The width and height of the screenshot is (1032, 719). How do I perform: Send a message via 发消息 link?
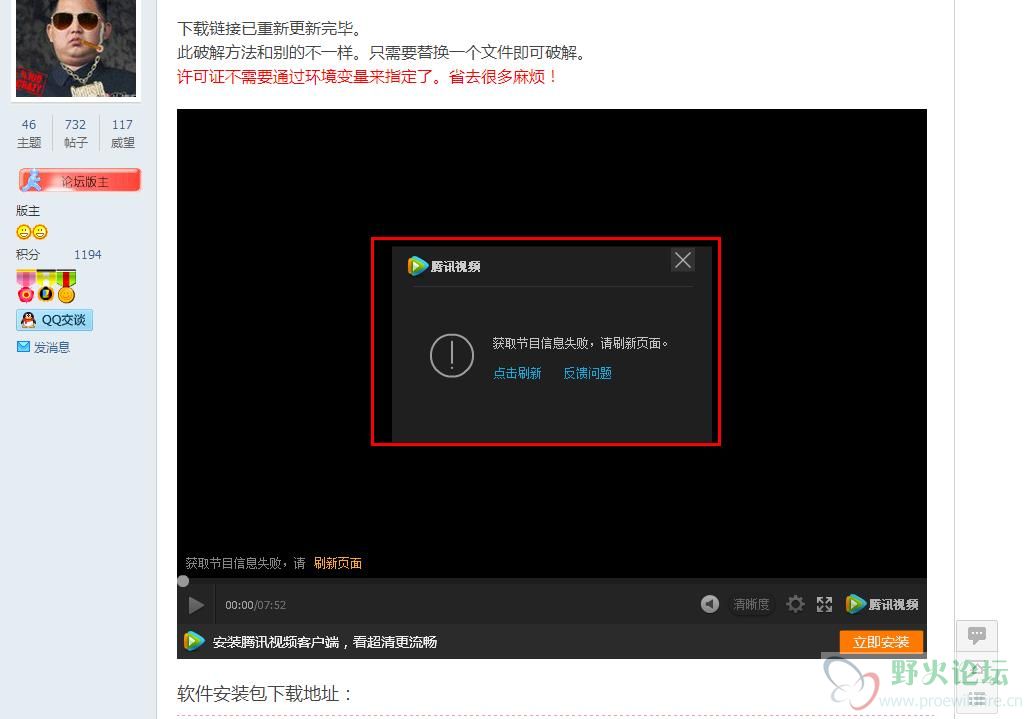tap(52, 347)
